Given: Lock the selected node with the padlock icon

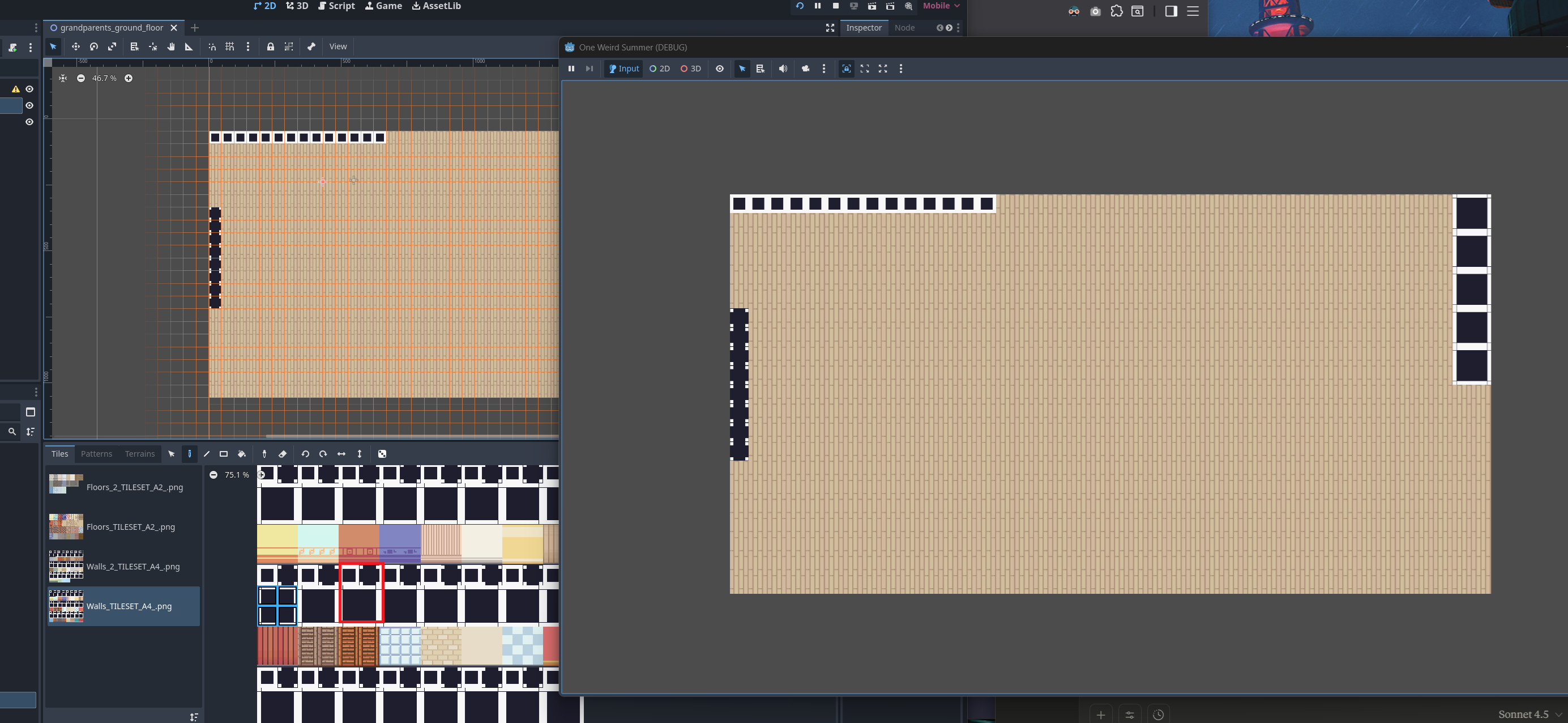Looking at the screenshot, I should point(270,47).
